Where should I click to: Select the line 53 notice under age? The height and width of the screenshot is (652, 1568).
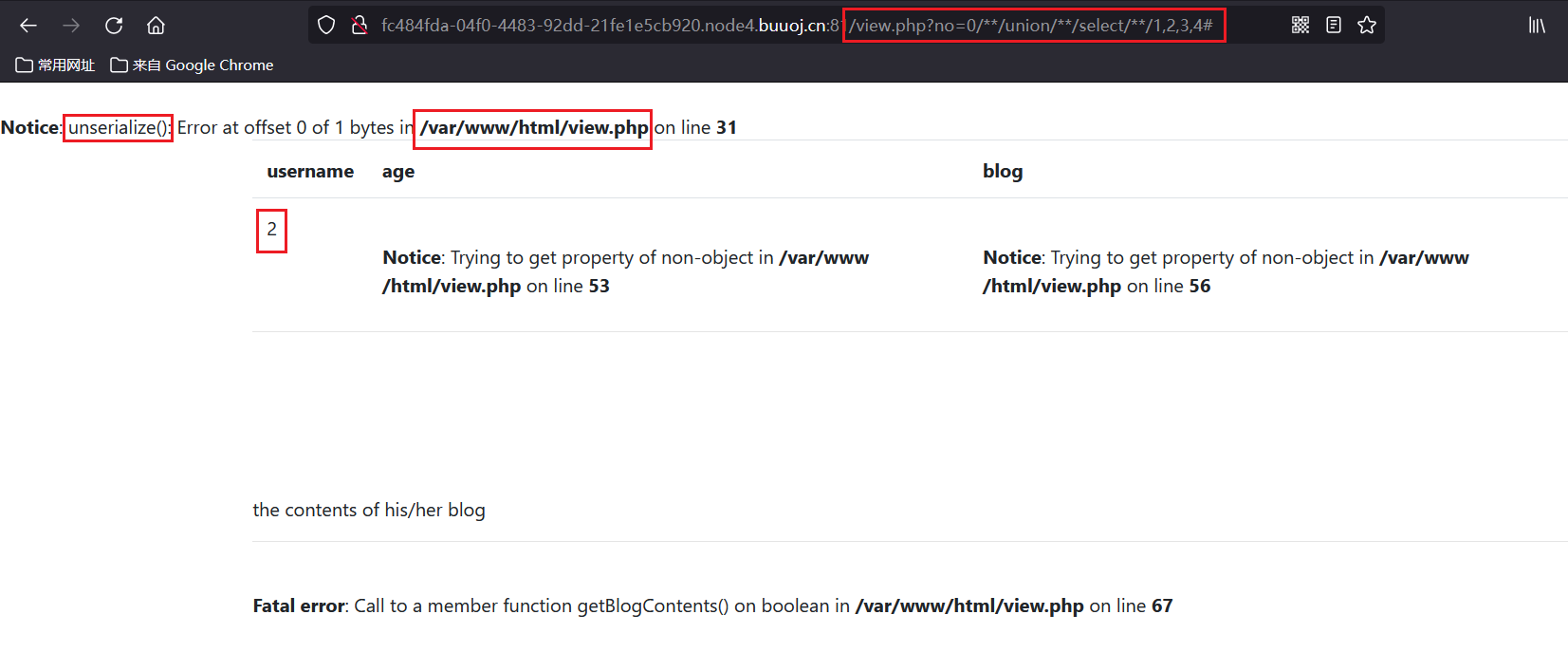[626, 271]
